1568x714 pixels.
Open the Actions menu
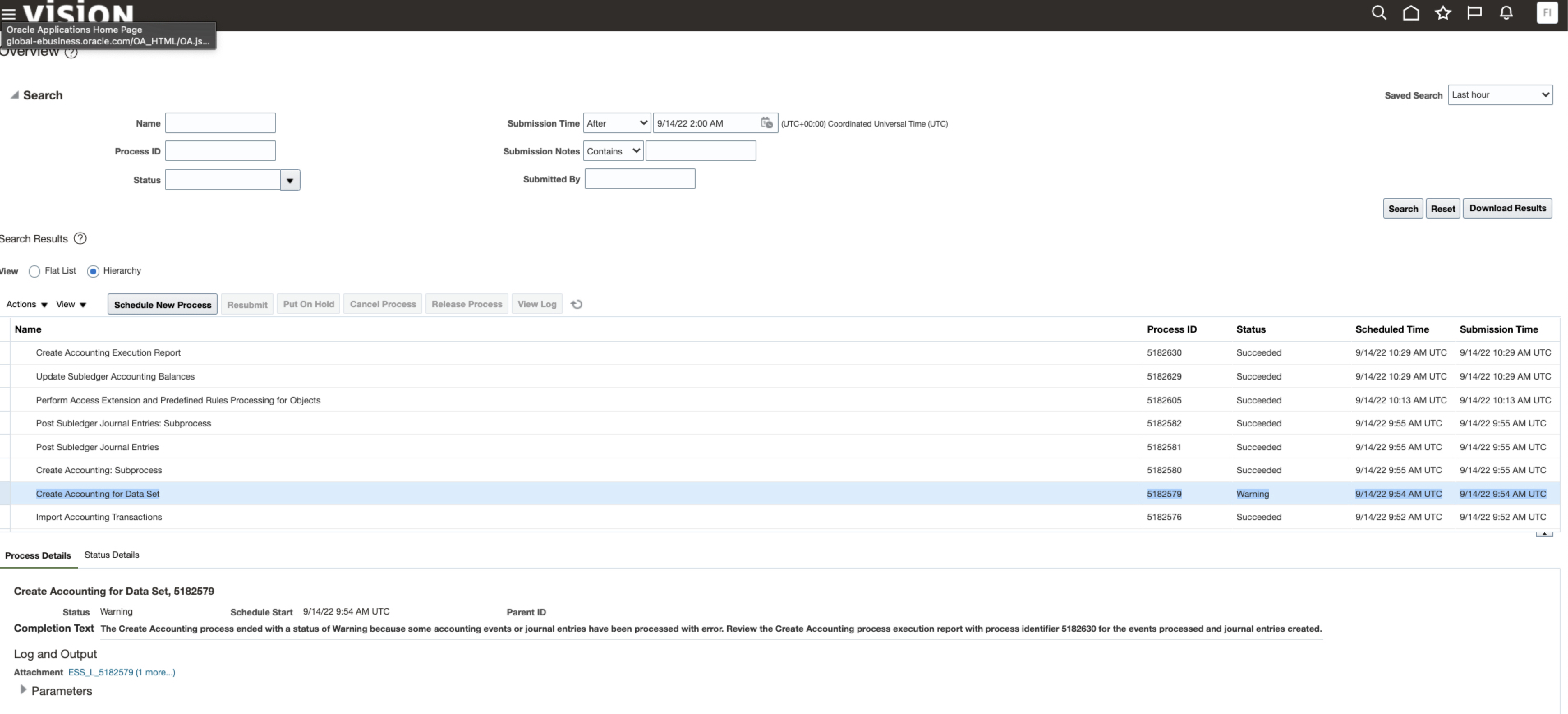[x=26, y=304]
